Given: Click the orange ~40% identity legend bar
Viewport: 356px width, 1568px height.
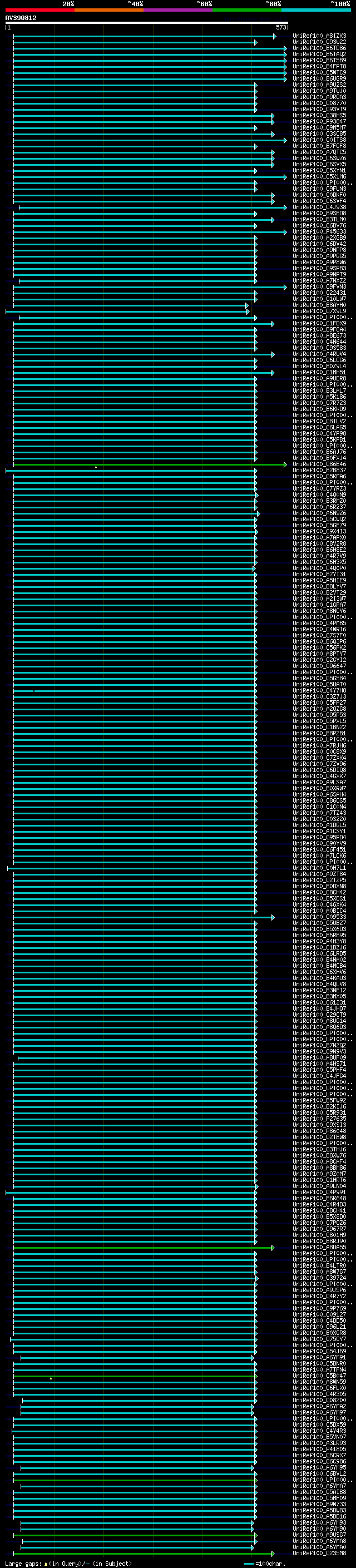Looking at the screenshot, I should (x=109, y=10).
